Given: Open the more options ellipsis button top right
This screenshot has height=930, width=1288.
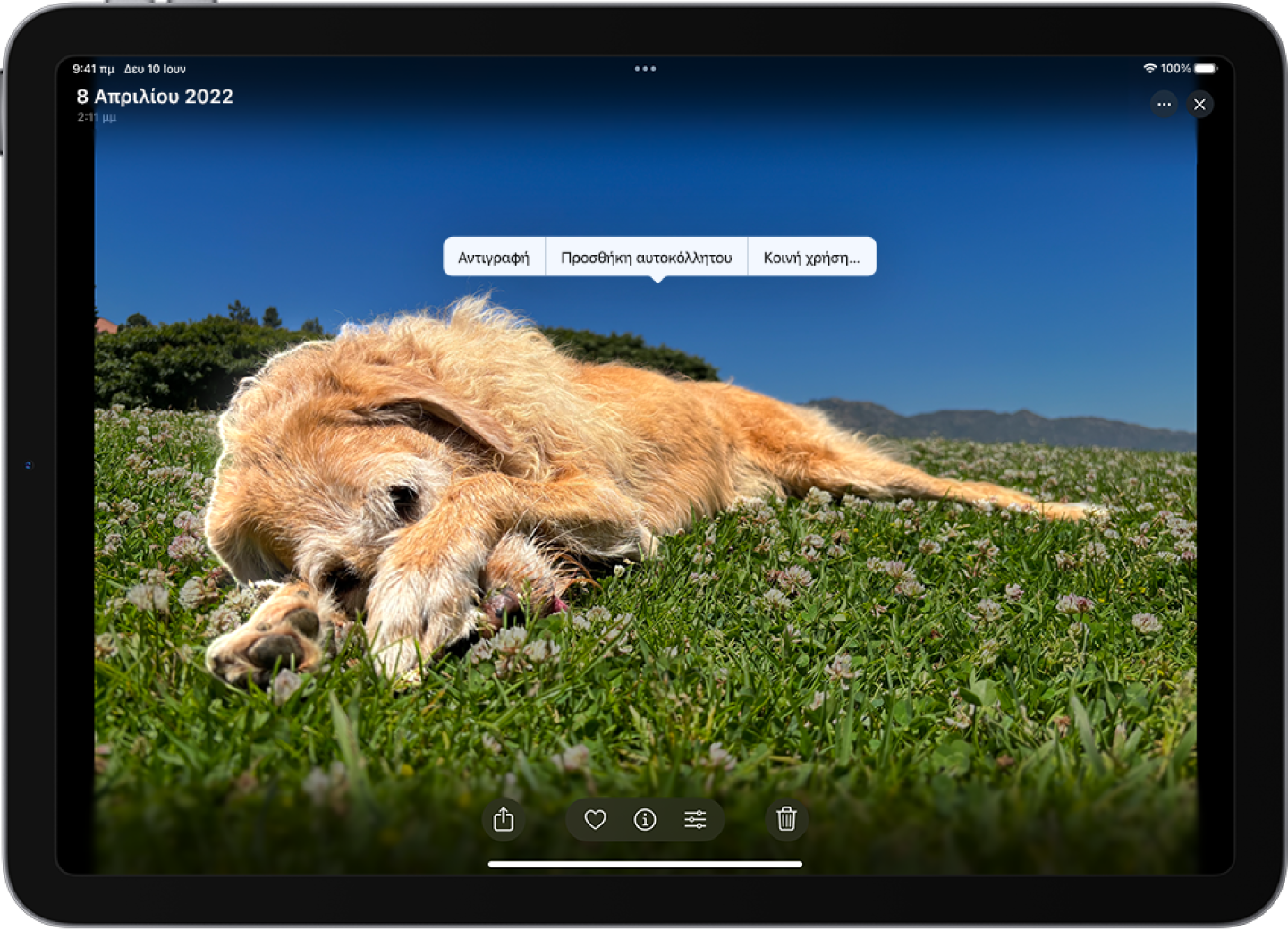Looking at the screenshot, I should [x=1164, y=105].
